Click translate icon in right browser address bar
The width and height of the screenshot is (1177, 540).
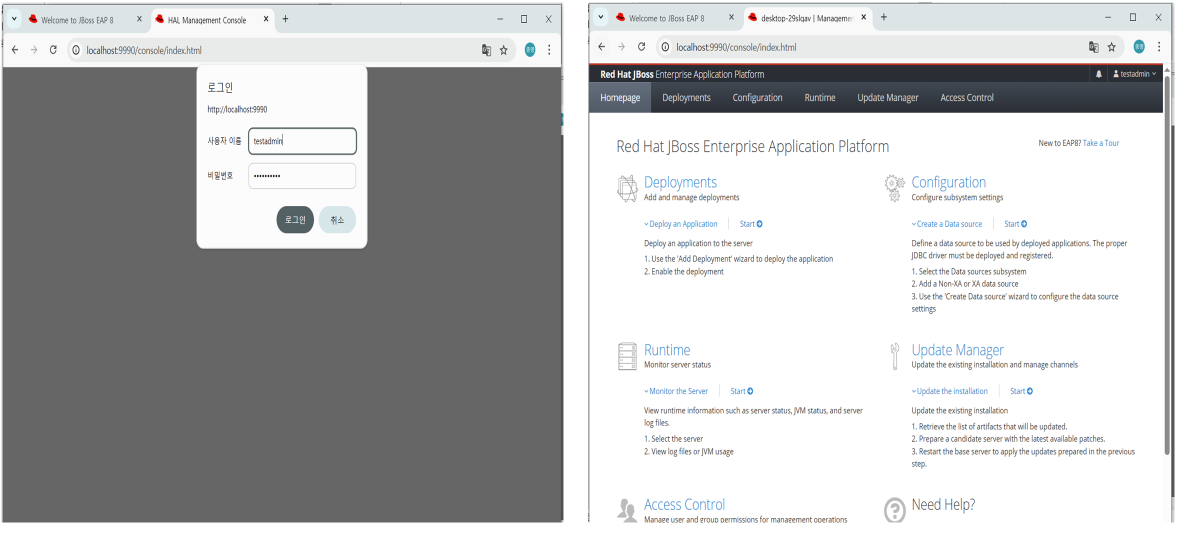tap(1094, 47)
